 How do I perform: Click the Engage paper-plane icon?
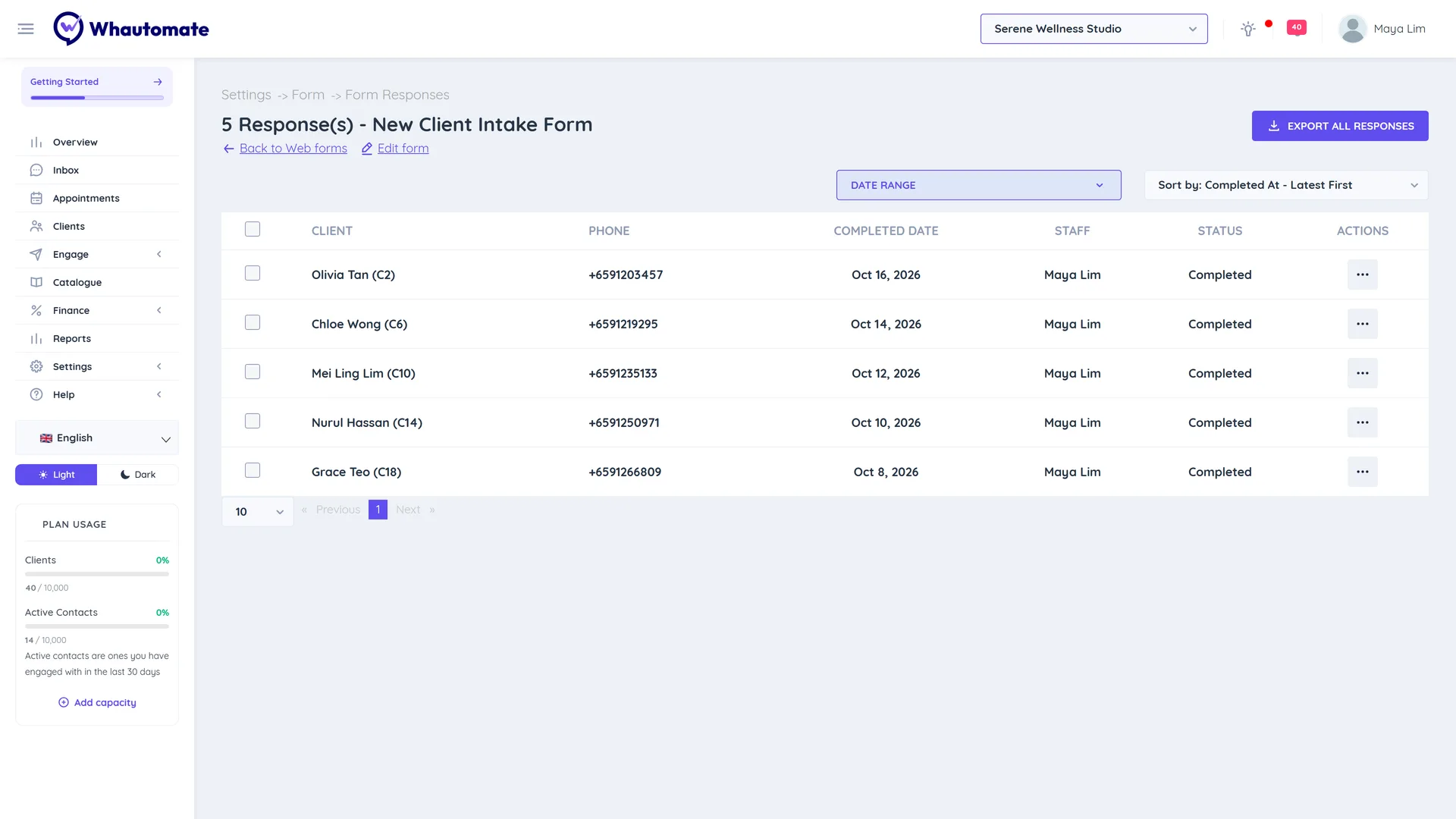click(x=36, y=255)
